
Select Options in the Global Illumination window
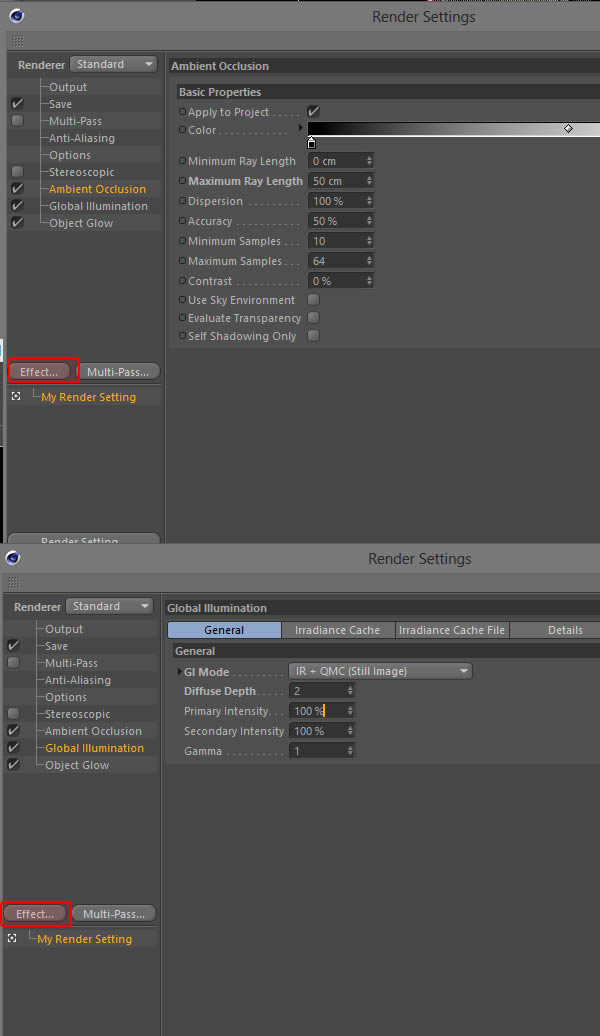point(66,697)
